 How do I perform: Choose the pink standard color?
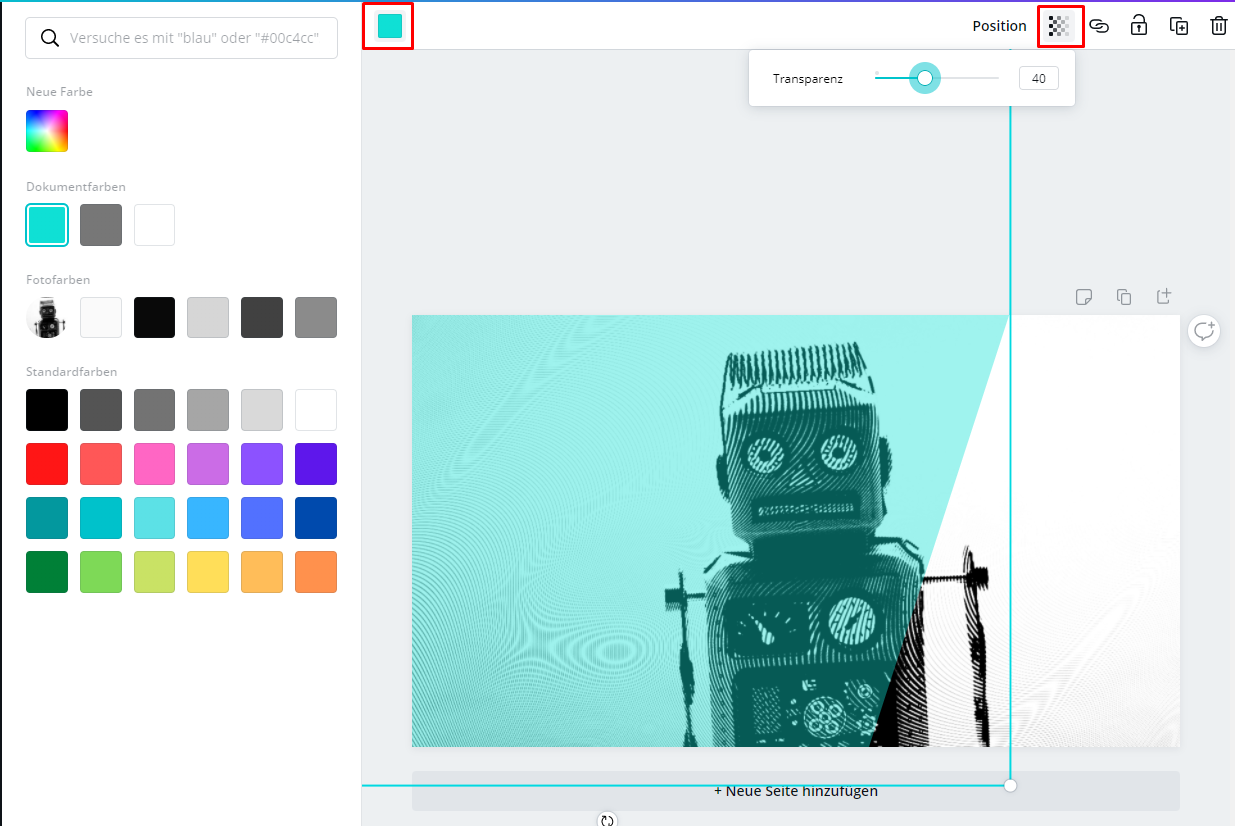pyautogui.click(x=154, y=464)
